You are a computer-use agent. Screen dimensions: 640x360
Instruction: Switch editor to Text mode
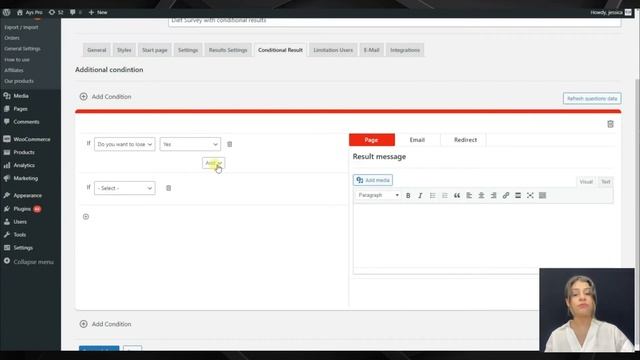(605, 182)
